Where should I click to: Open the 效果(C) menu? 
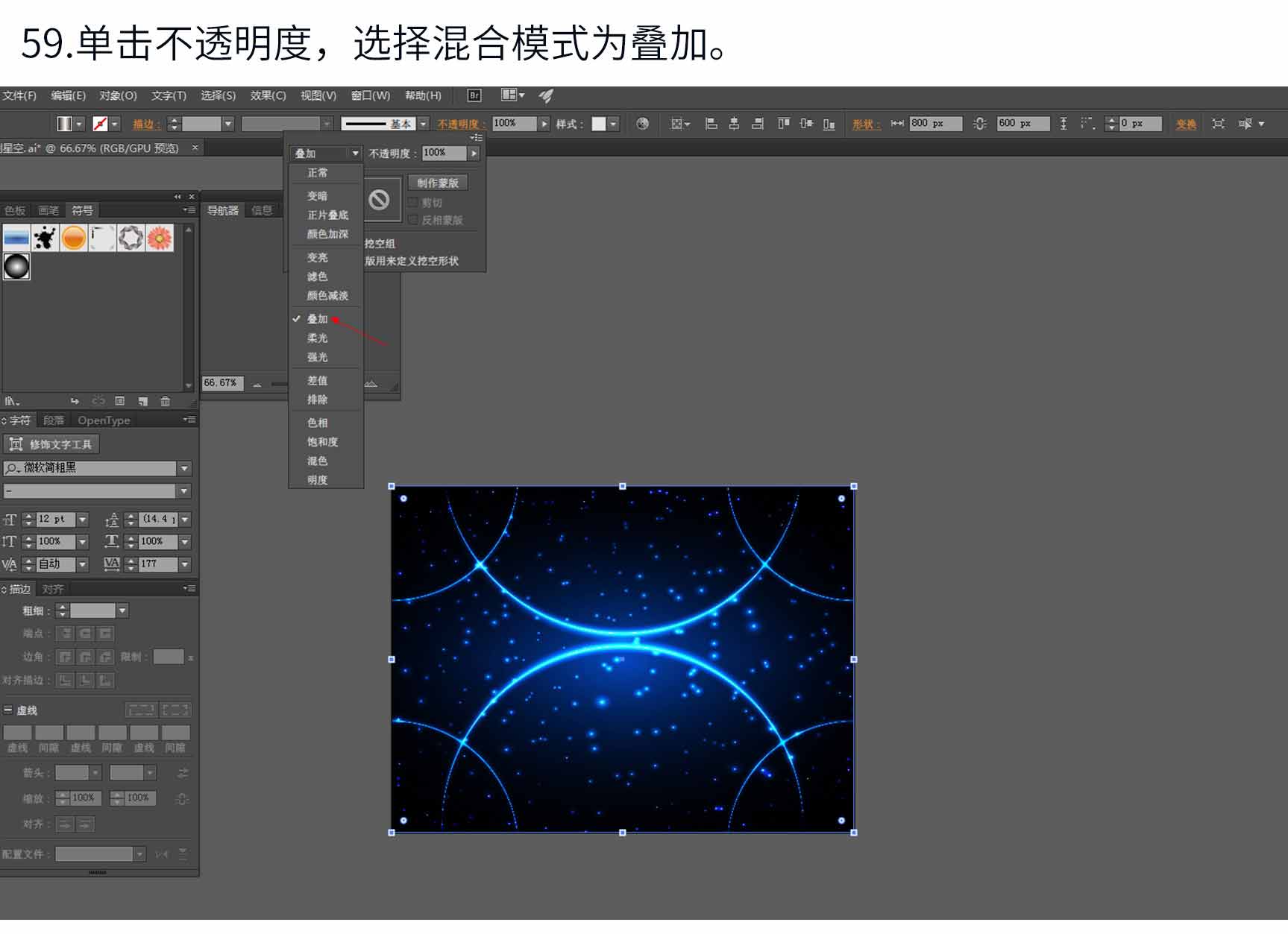(x=268, y=95)
